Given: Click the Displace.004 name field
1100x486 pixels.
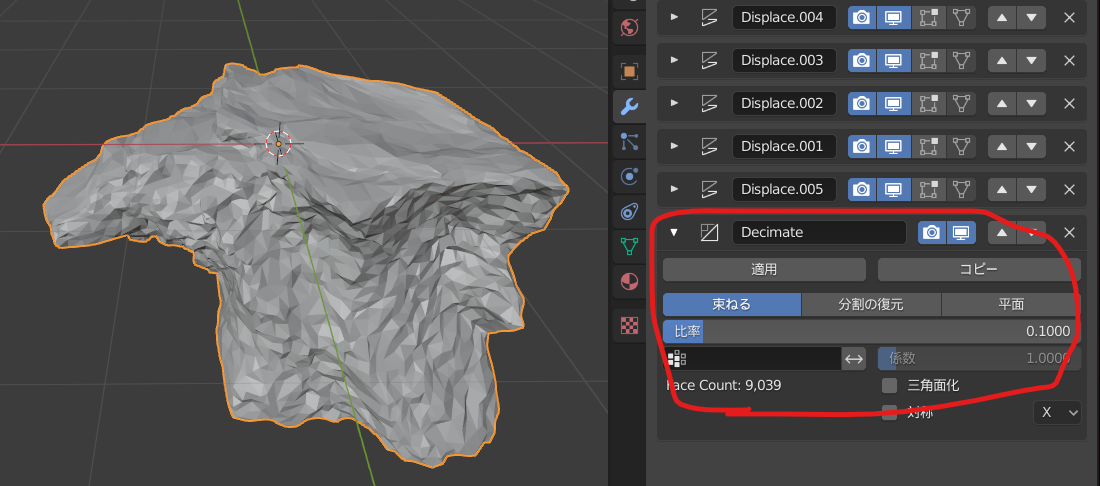Looking at the screenshot, I should [x=784, y=18].
